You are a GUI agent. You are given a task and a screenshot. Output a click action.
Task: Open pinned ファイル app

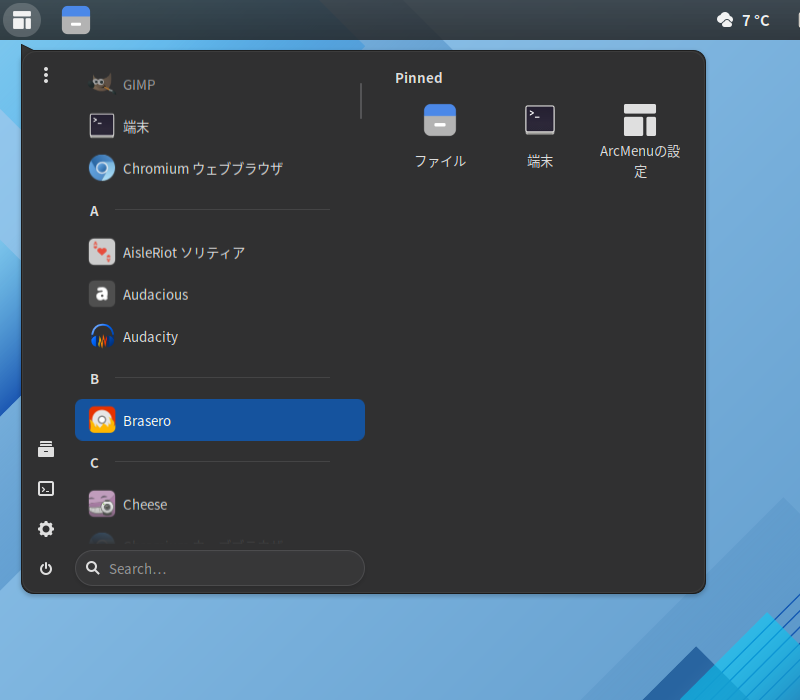440,136
